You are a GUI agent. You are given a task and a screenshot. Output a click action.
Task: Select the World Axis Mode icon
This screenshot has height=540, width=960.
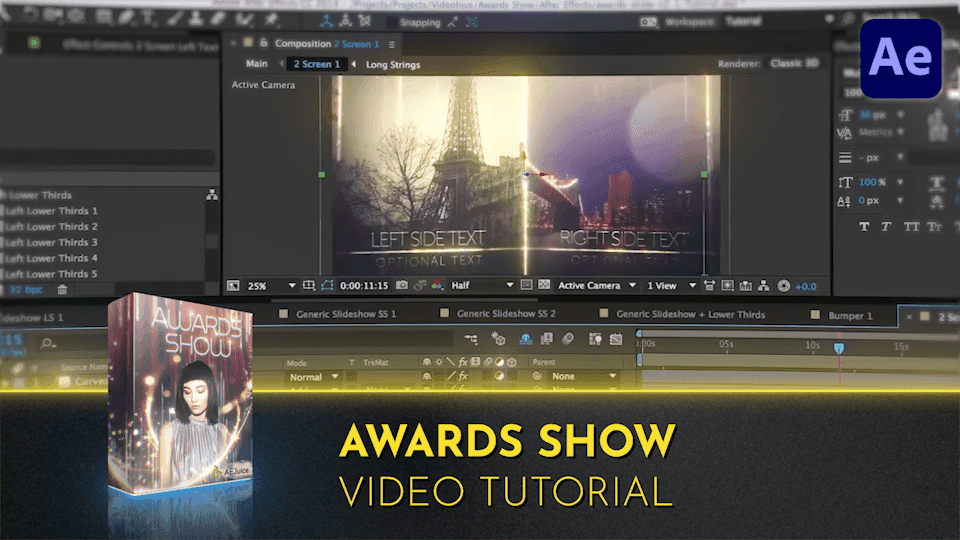coord(346,21)
